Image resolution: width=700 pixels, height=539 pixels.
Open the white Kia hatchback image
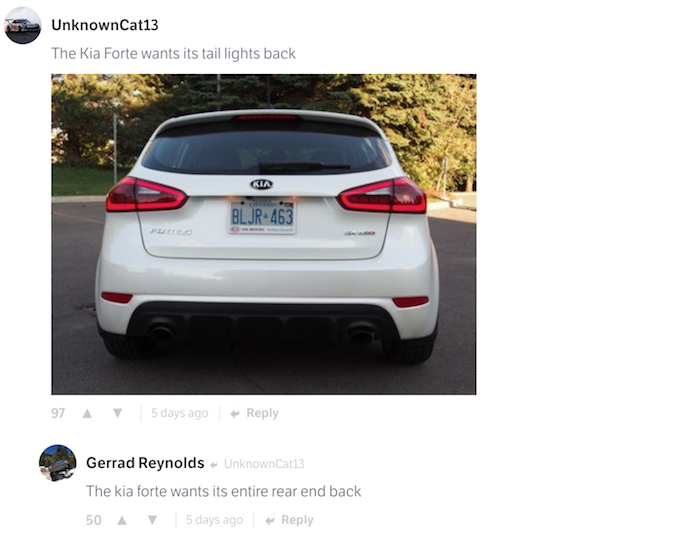[263, 234]
